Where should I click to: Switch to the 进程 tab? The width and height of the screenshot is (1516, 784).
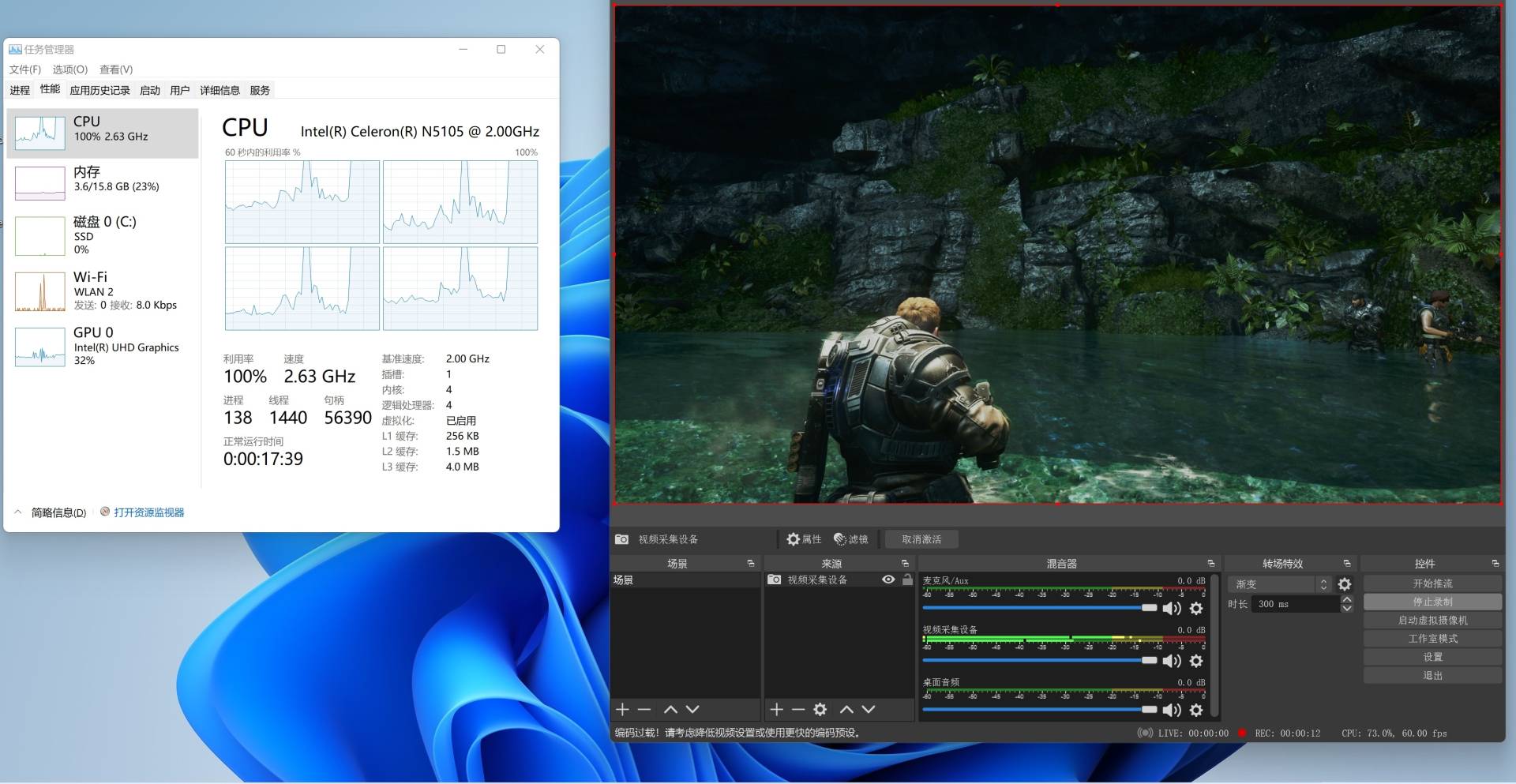coord(20,90)
